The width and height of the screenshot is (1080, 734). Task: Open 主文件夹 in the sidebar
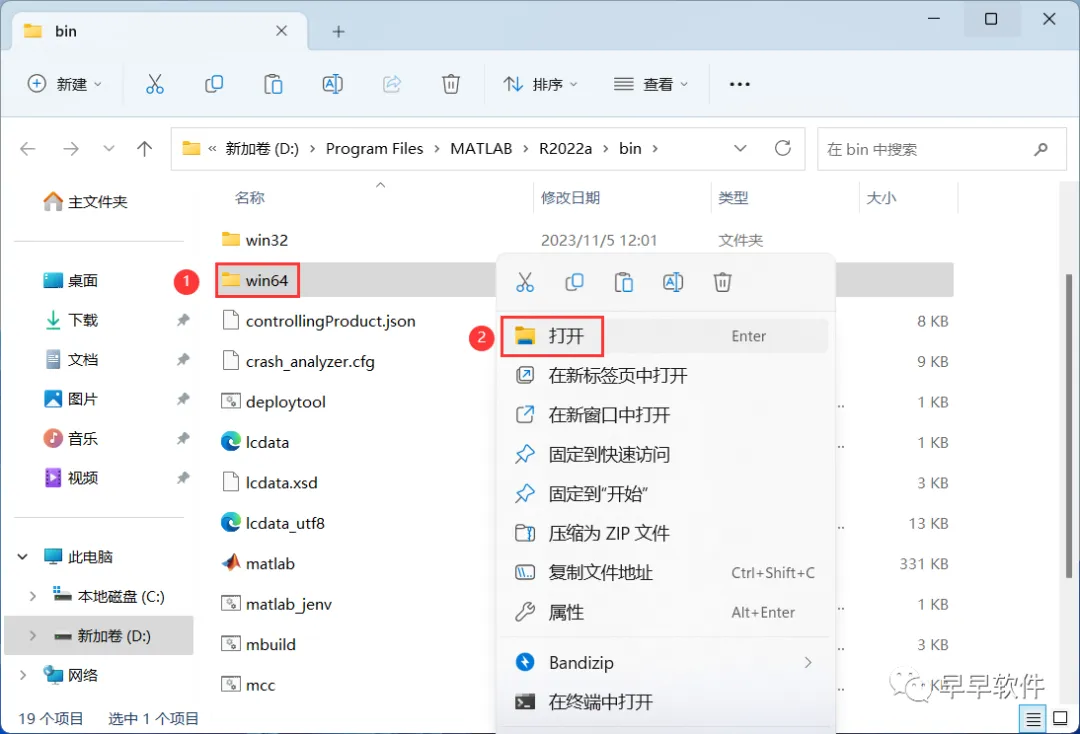pos(85,202)
